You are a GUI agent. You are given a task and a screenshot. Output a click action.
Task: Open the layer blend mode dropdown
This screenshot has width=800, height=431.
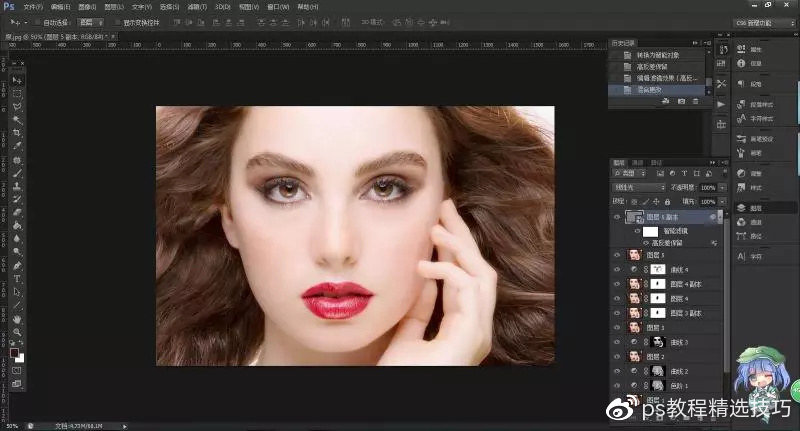pyautogui.click(x=640, y=187)
